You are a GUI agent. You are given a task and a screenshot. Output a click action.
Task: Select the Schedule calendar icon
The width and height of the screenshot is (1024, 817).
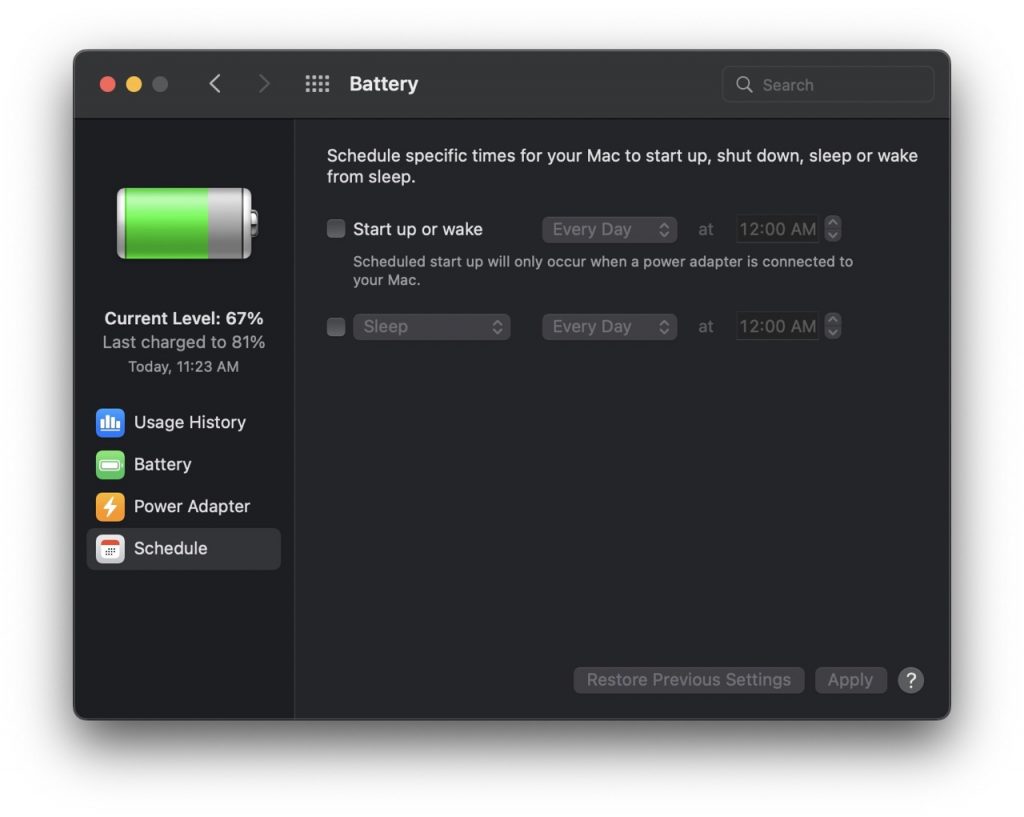pos(110,548)
